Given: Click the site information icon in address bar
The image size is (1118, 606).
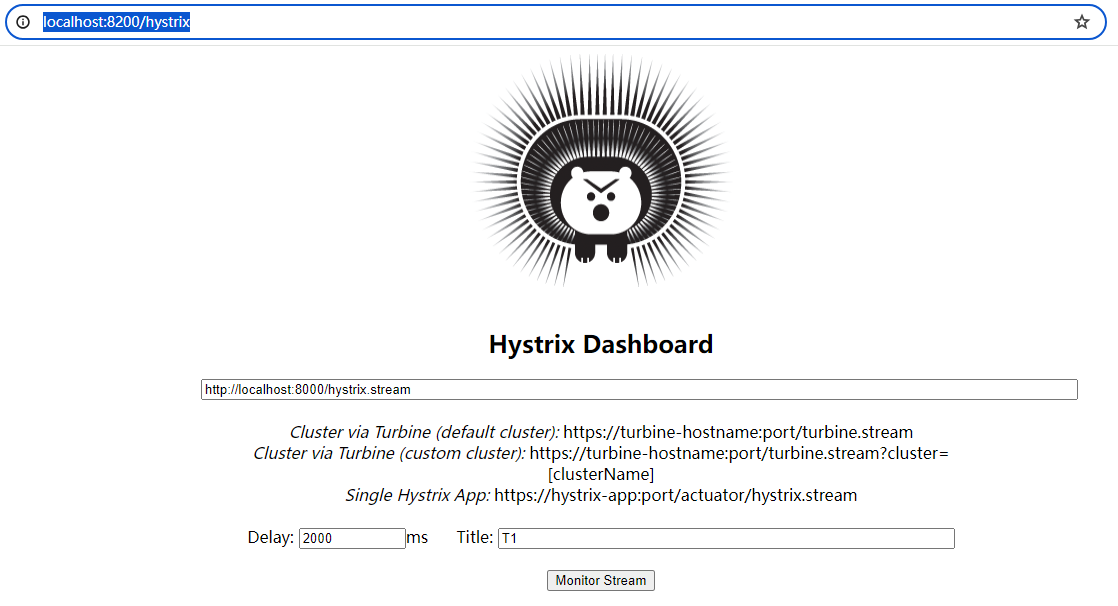Looking at the screenshot, I should 24,22.
